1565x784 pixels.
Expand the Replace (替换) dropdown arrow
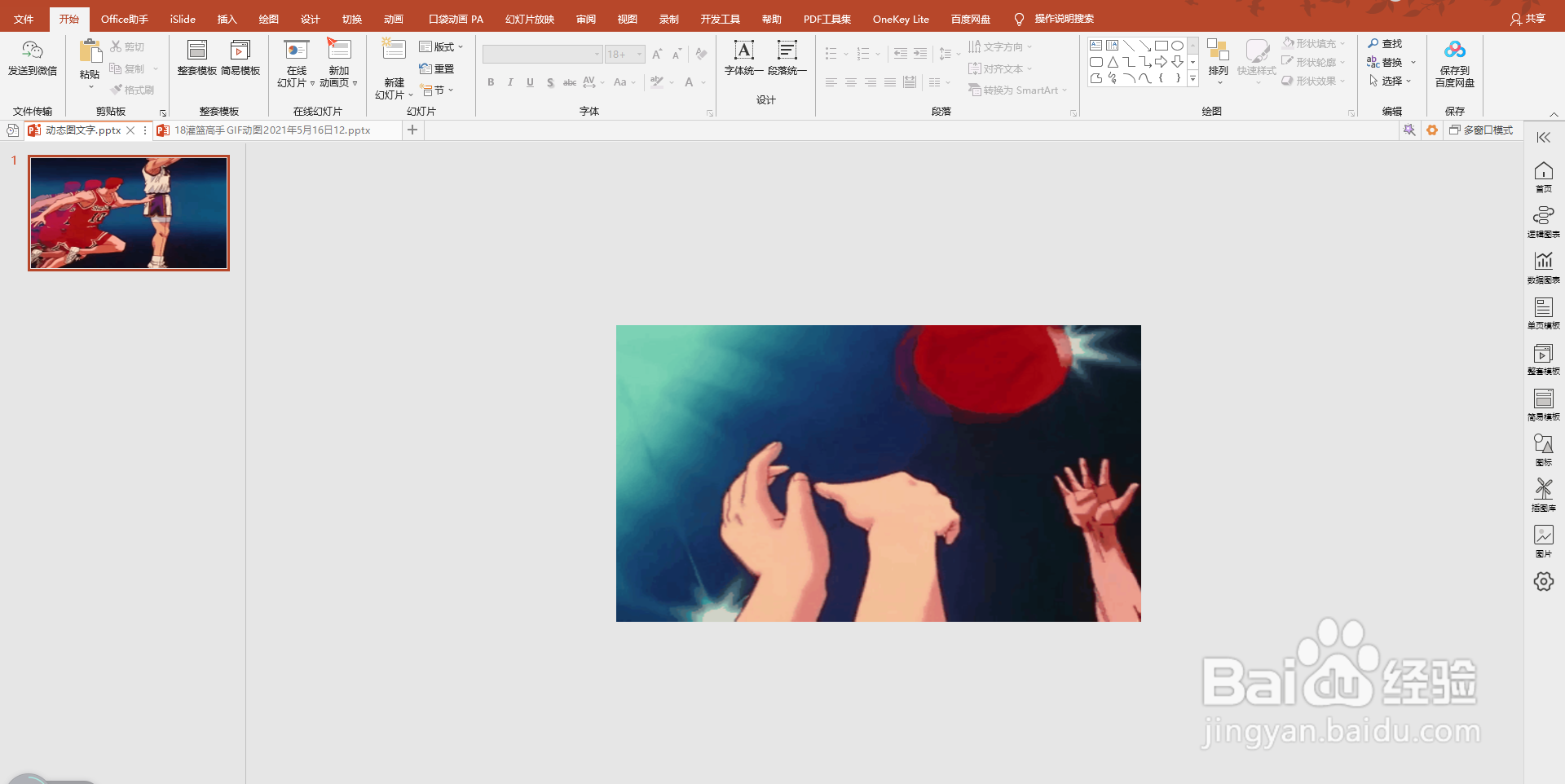[1413, 62]
